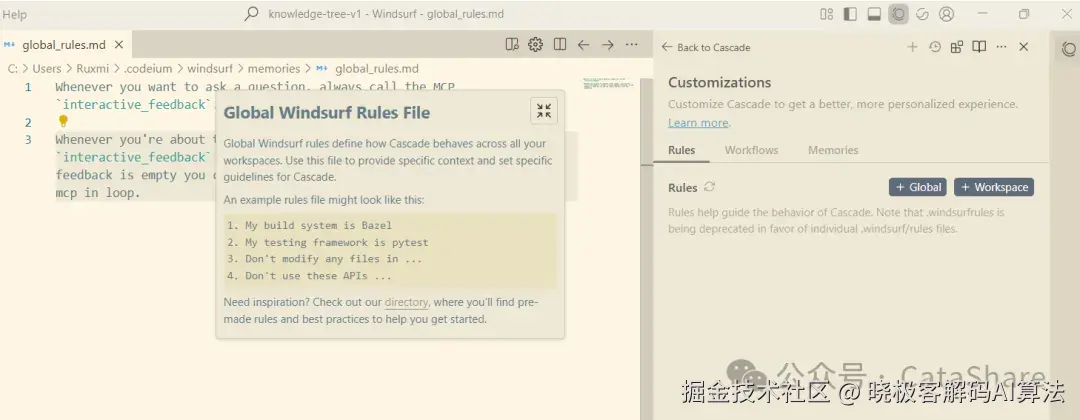Viewport: 1080px width, 420px height.
Task: Select the global_rules.md editor tab
Action: [65, 45]
